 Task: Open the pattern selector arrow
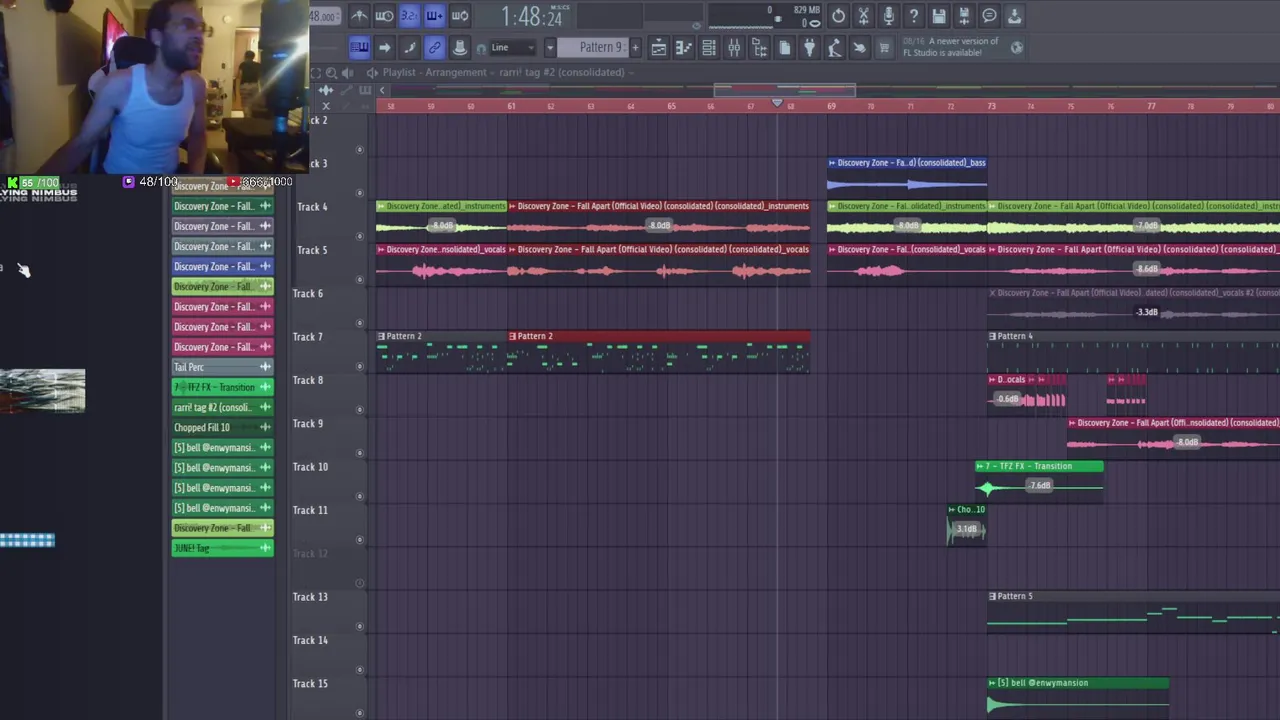click(x=549, y=48)
